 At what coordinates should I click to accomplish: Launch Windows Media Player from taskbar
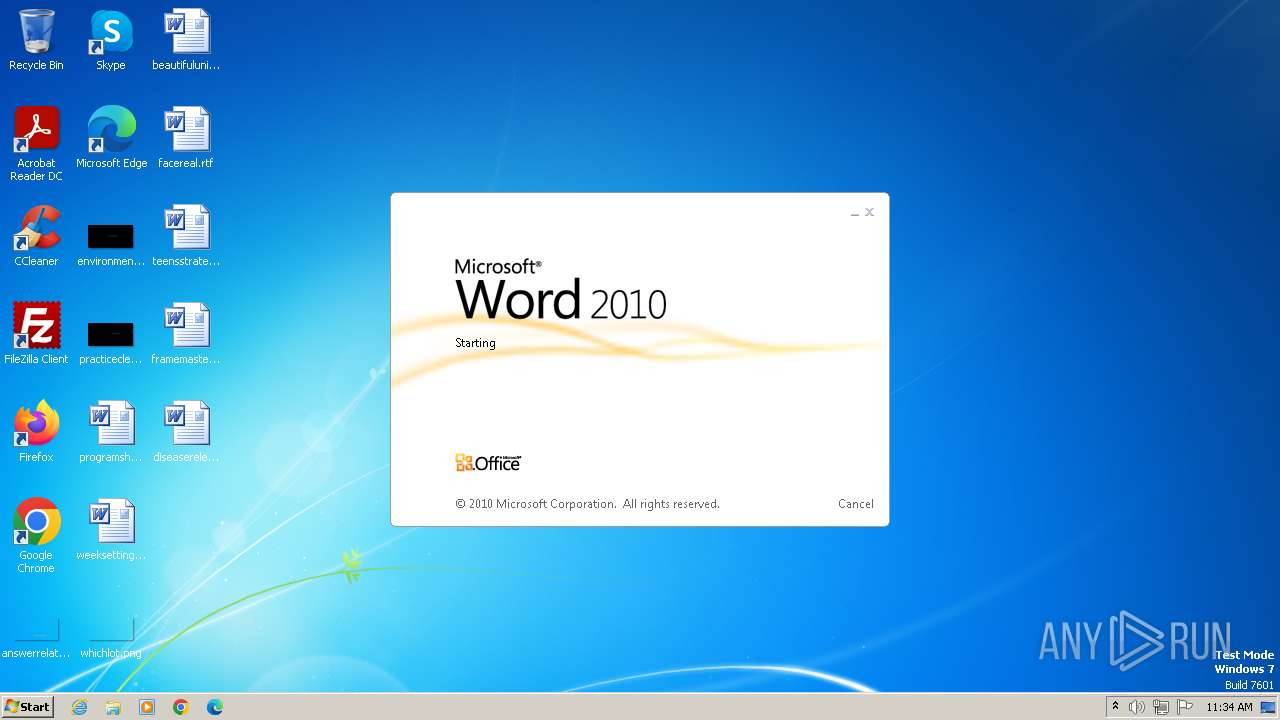tap(147, 707)
